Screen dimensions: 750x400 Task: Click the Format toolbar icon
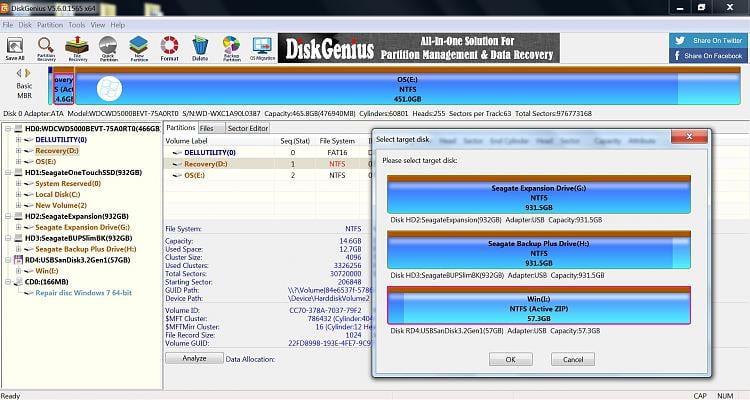click(x=169, y=49)
